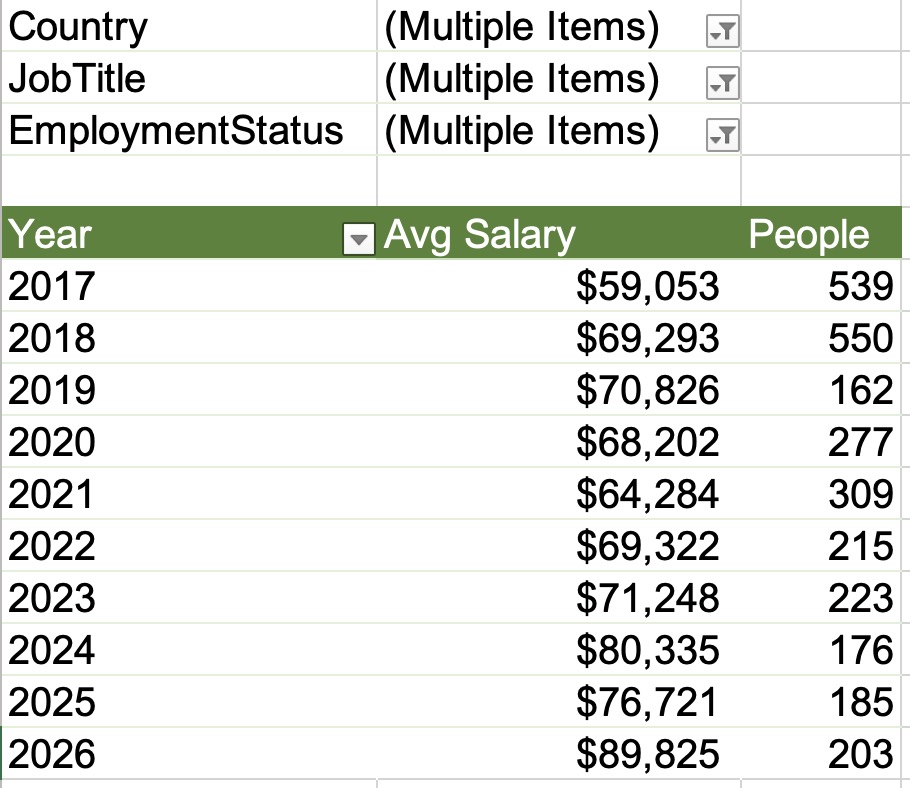Viewport: 910px width, 788px height.
Task: Open the EmploymentStatus filter dropdown
Action: 721,135
